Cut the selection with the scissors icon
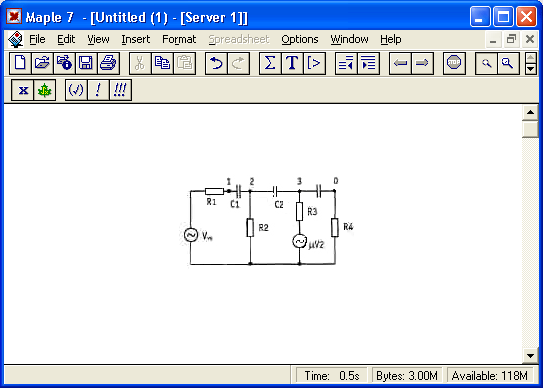Viewport: 543px width, 388px height. (140, 63)
